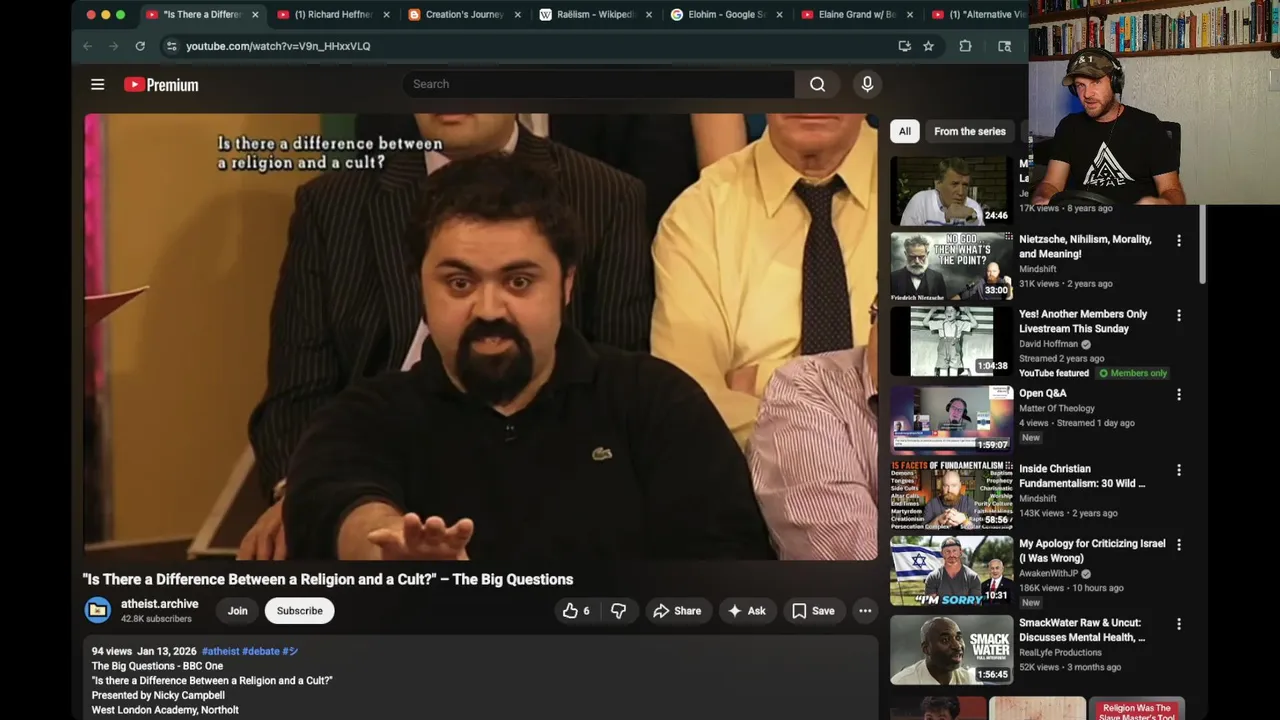The width and height of the screenshot is (1280, 720).
Task: Click the video title text
Action: pos(328,579)
